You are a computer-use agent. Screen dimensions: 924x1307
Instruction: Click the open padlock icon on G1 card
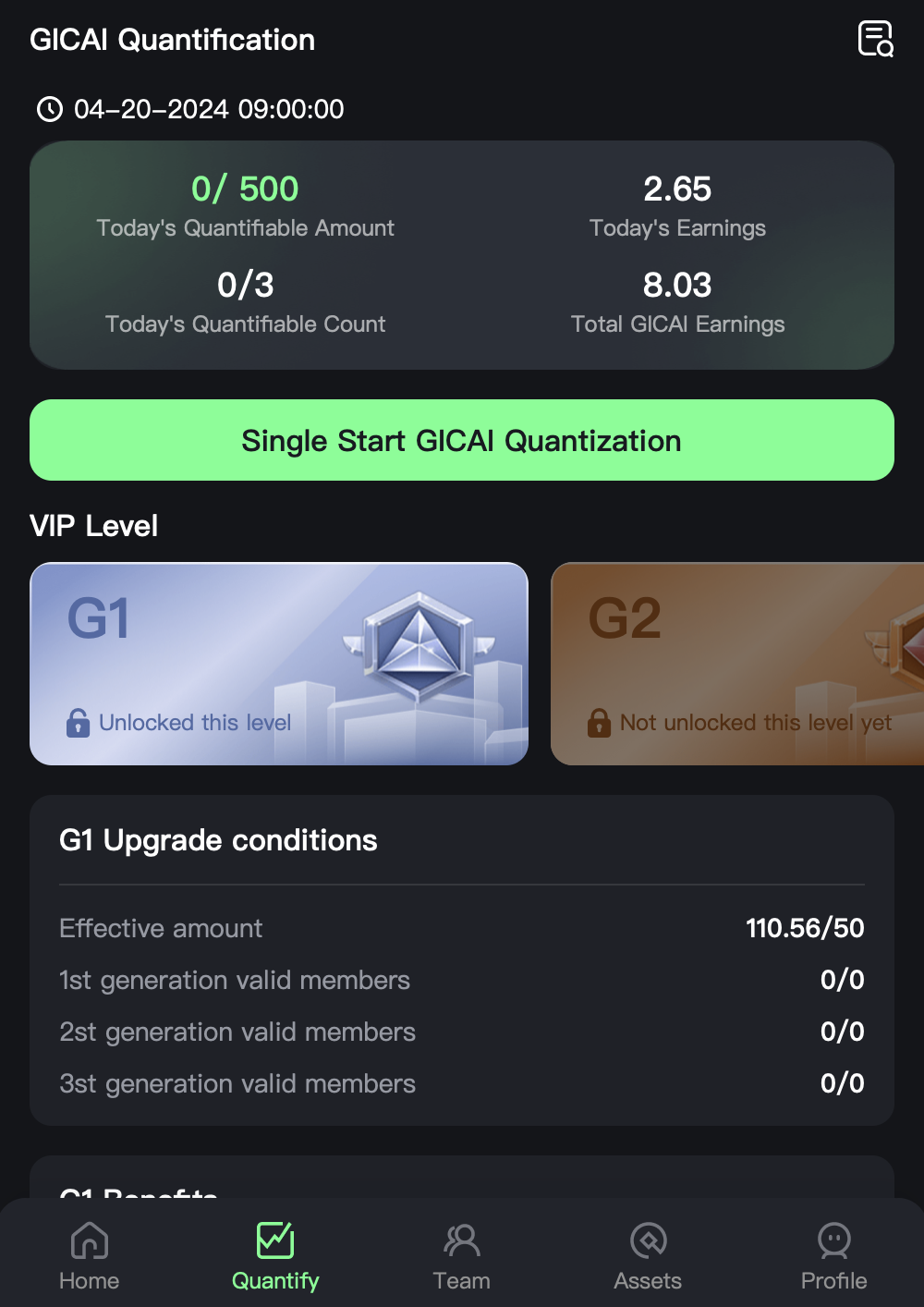coord(79,723)
